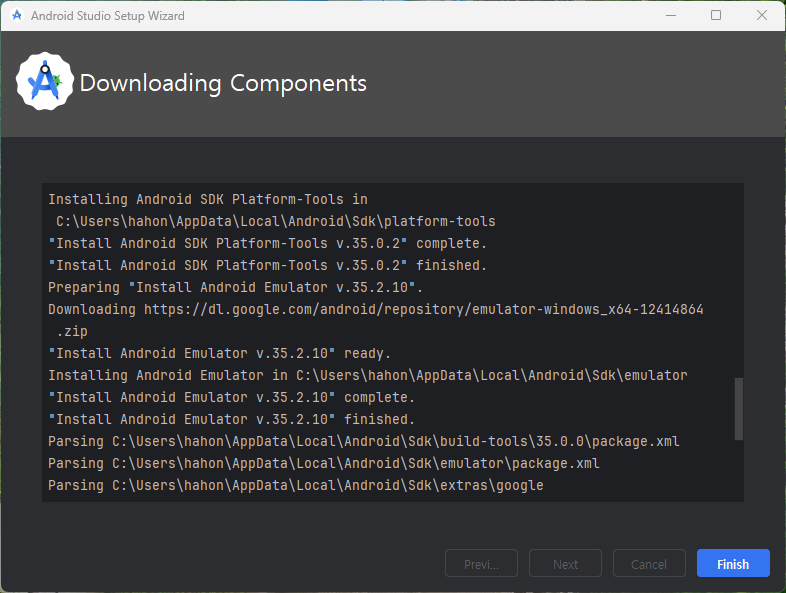Click the 'Android Studio Setup Wizard' window title

click(x=108, y=16)
